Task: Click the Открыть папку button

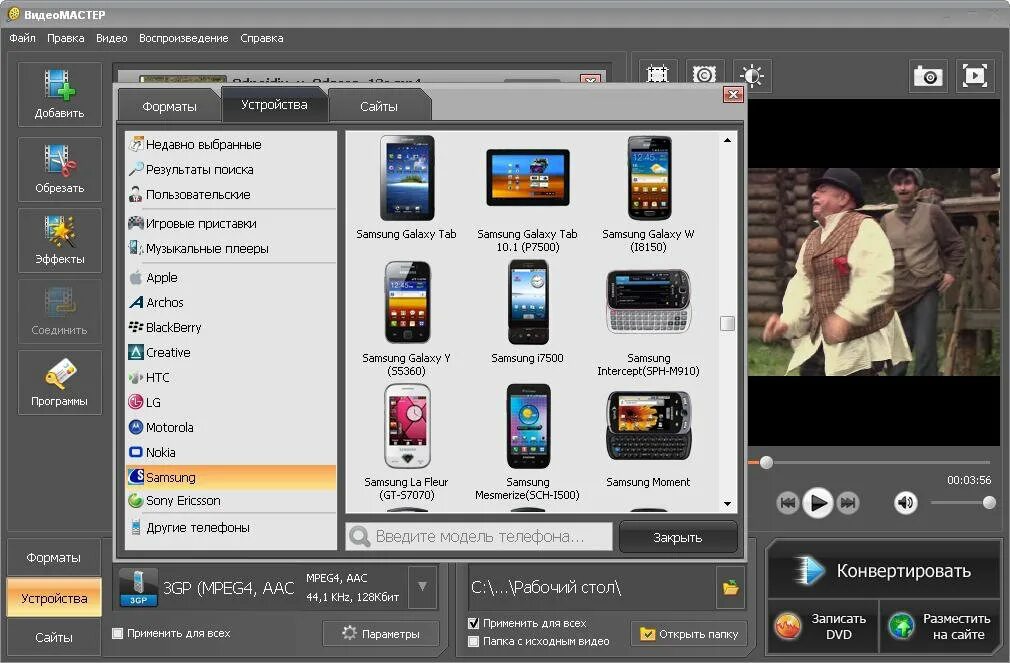Action: [x=689, y=634]
